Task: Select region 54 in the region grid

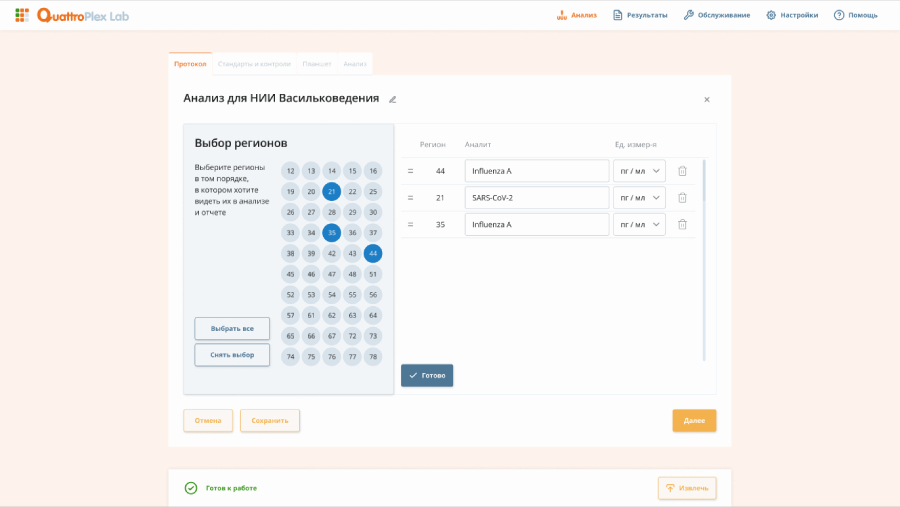Action: 332,295
